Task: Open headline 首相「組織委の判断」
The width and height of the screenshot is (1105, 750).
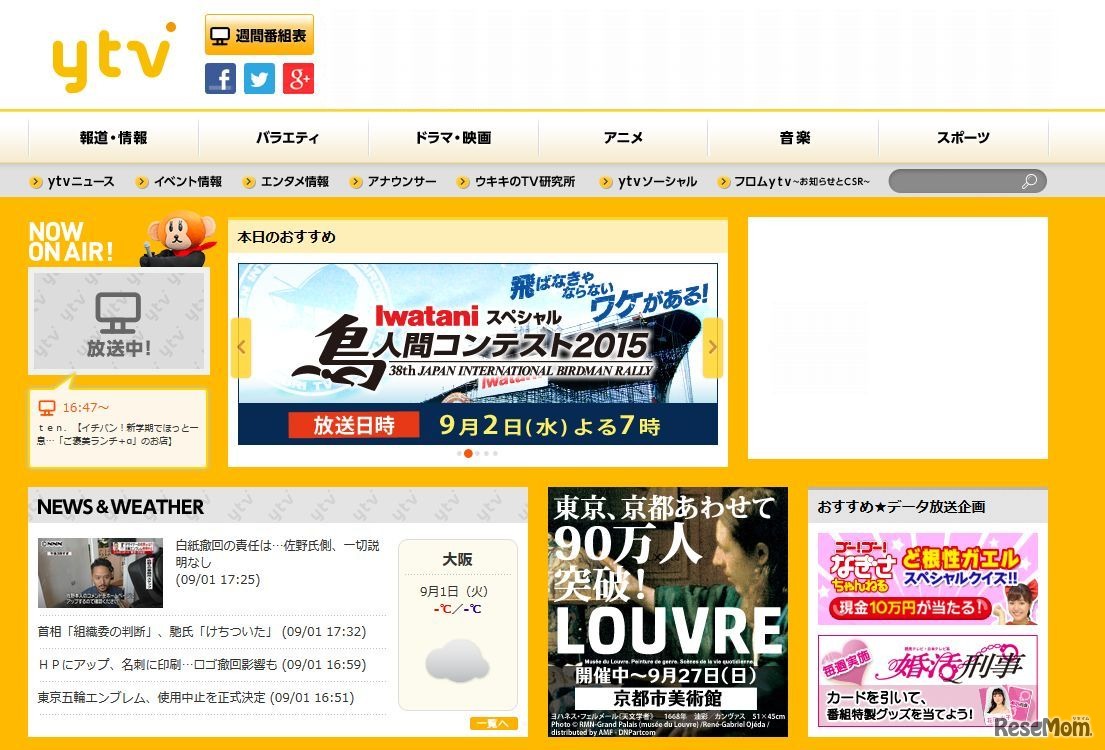Action: pyautogui.click(x=202, y=632)
